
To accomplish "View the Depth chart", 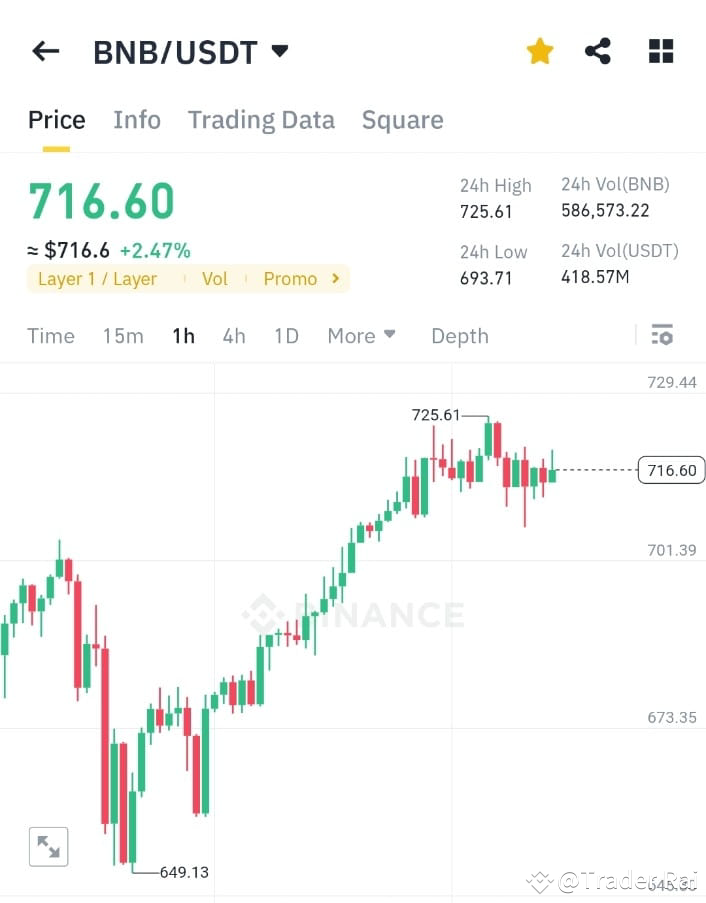I will [x=459, y=336].
